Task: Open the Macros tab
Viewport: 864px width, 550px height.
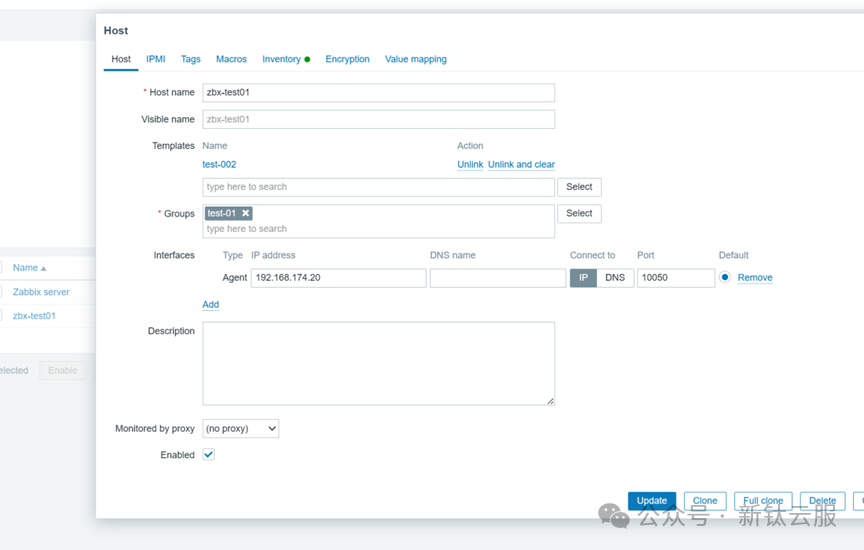Action: coord(231,59)
